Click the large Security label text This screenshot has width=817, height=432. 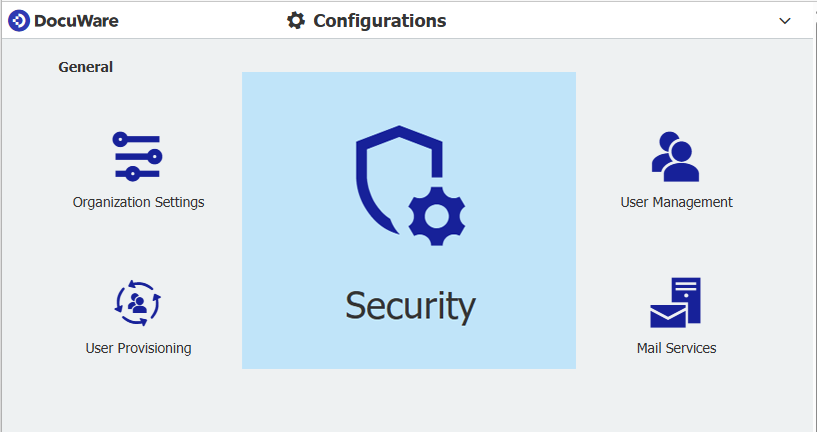(x=410, y=305)
